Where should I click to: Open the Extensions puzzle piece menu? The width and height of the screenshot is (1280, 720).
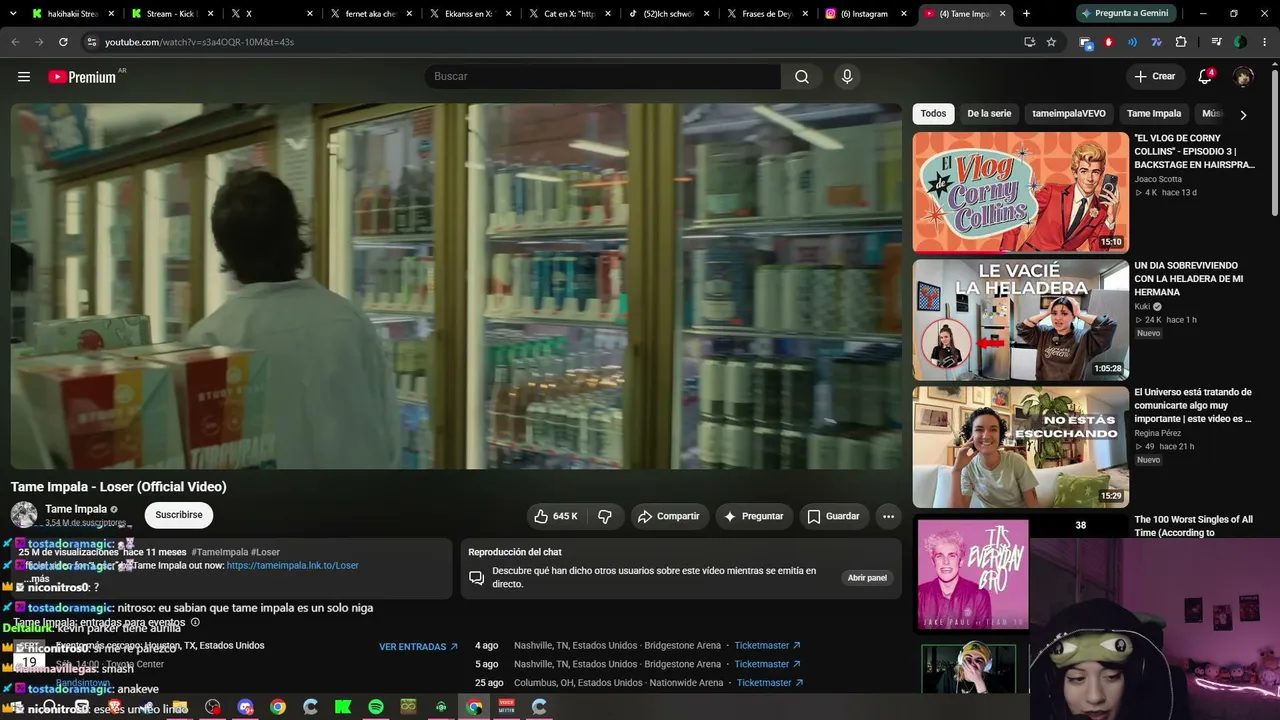click(x=1181, y=42)
